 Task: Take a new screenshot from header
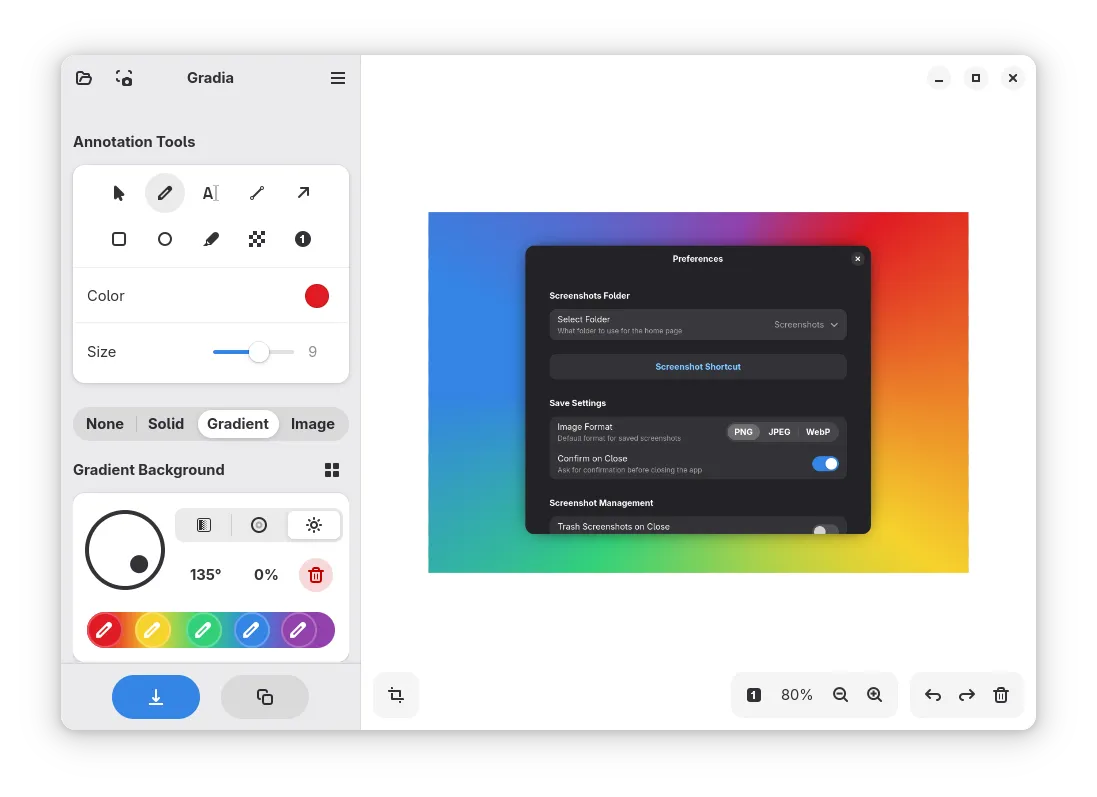[124, 78]
